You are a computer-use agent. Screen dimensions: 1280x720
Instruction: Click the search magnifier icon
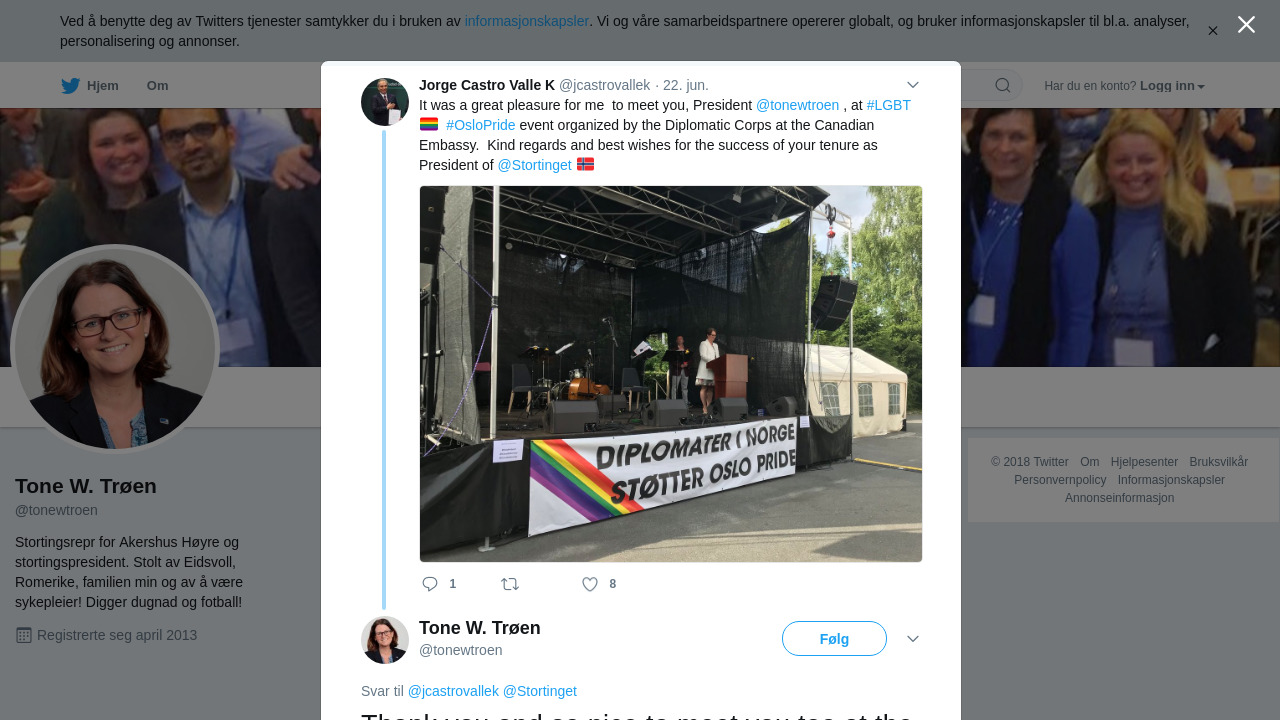click(1003, 86)
